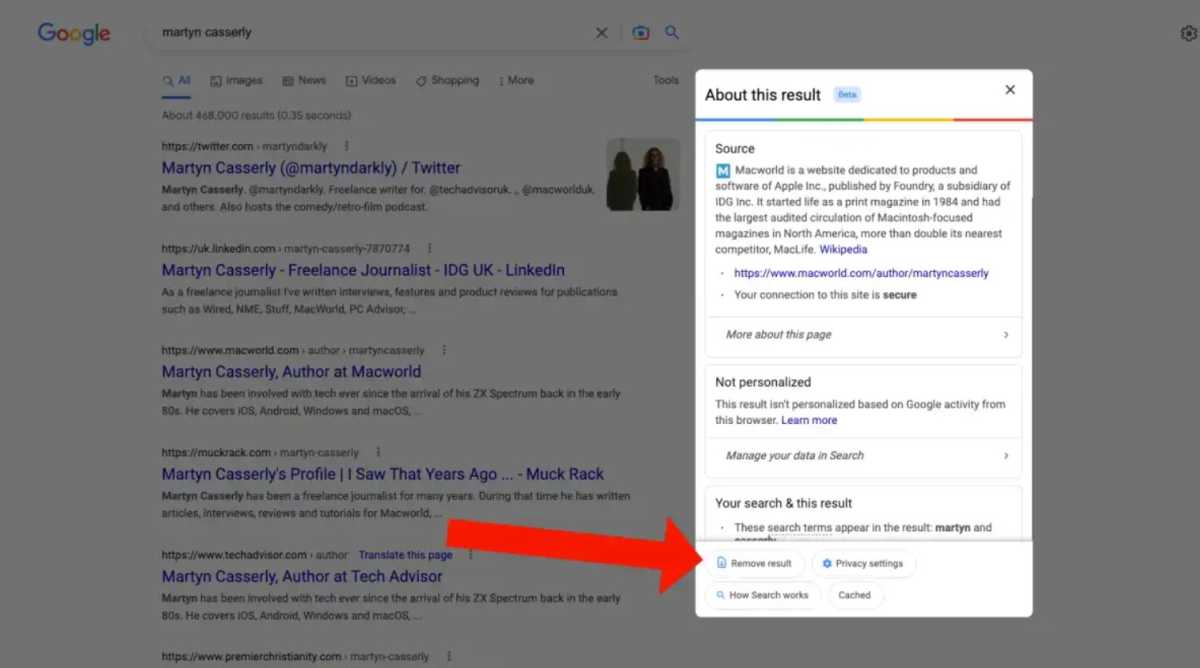Click the Macworld M favicon in Source

723,171
